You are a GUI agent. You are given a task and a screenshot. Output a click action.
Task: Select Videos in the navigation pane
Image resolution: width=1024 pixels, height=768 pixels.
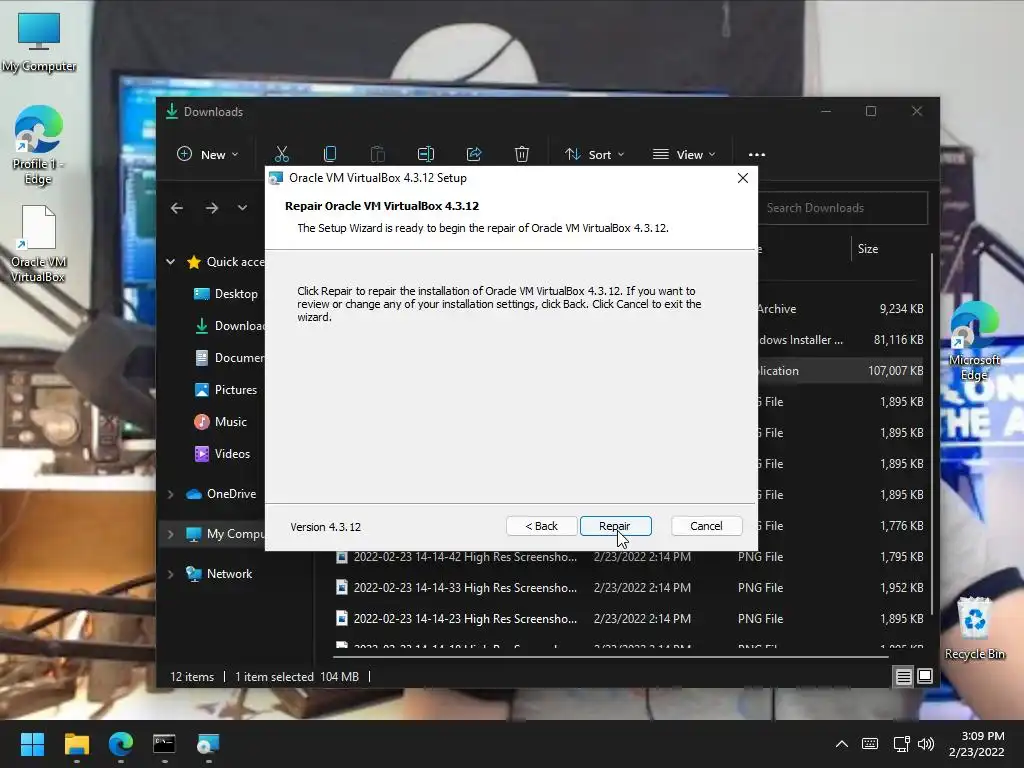[222, 453]
